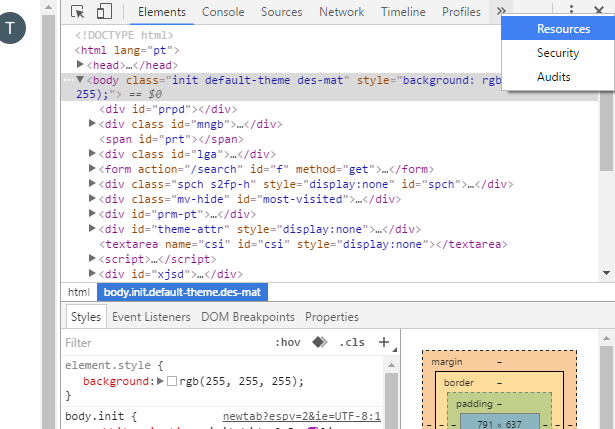Toggle device toolbar icon

tap(104, 11)
